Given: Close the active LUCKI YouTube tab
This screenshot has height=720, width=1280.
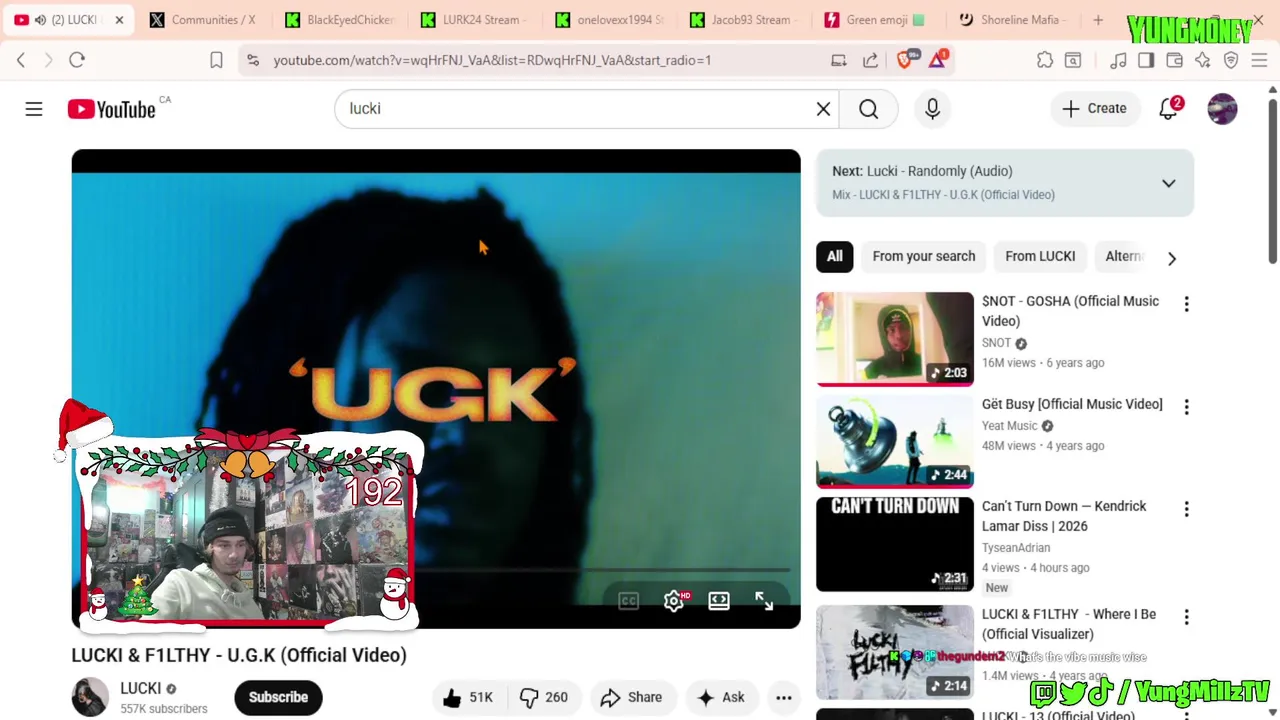Looking at the screenshot, I should coord(119,20).
